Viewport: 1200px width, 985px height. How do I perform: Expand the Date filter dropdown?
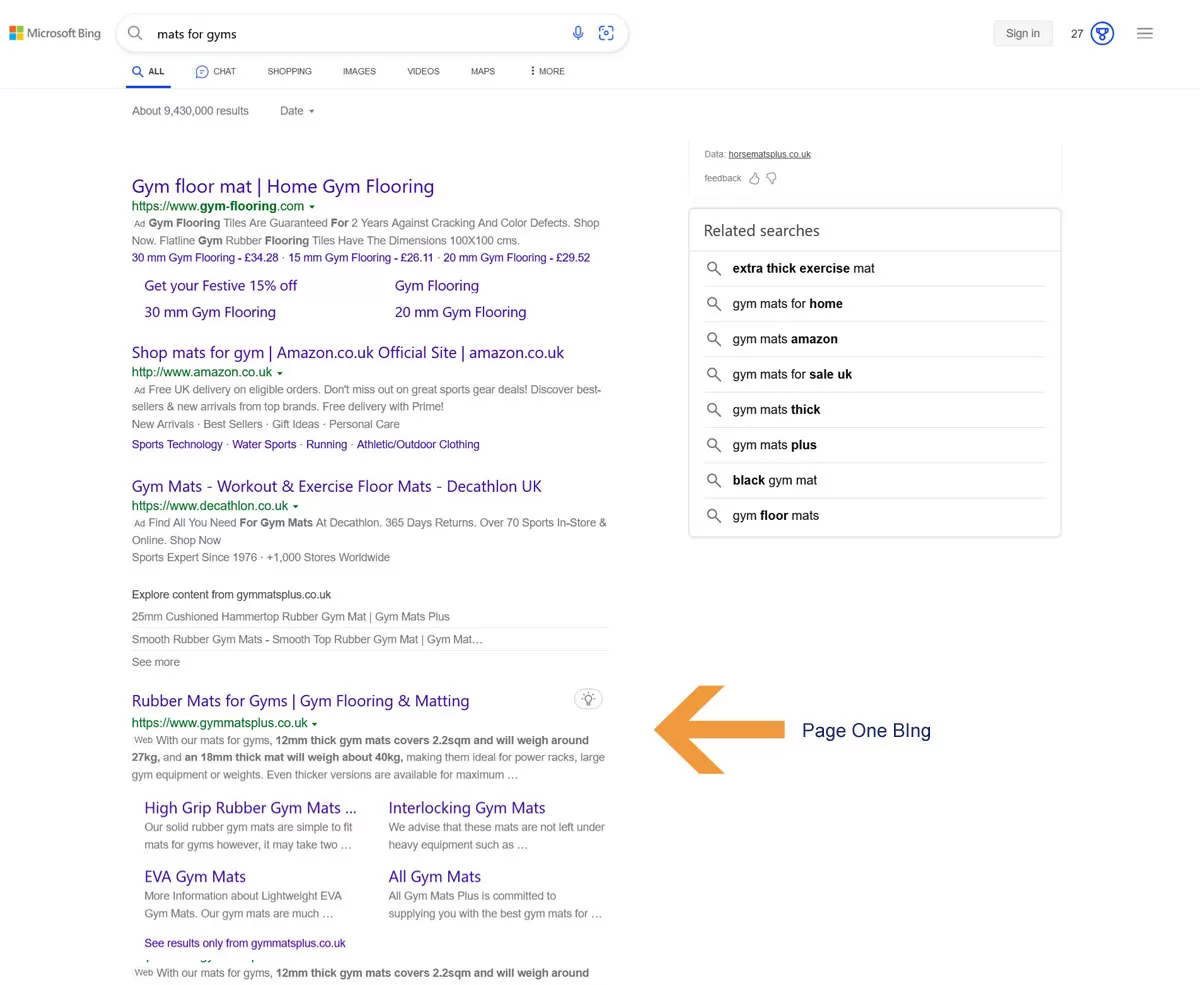point(297,111)
